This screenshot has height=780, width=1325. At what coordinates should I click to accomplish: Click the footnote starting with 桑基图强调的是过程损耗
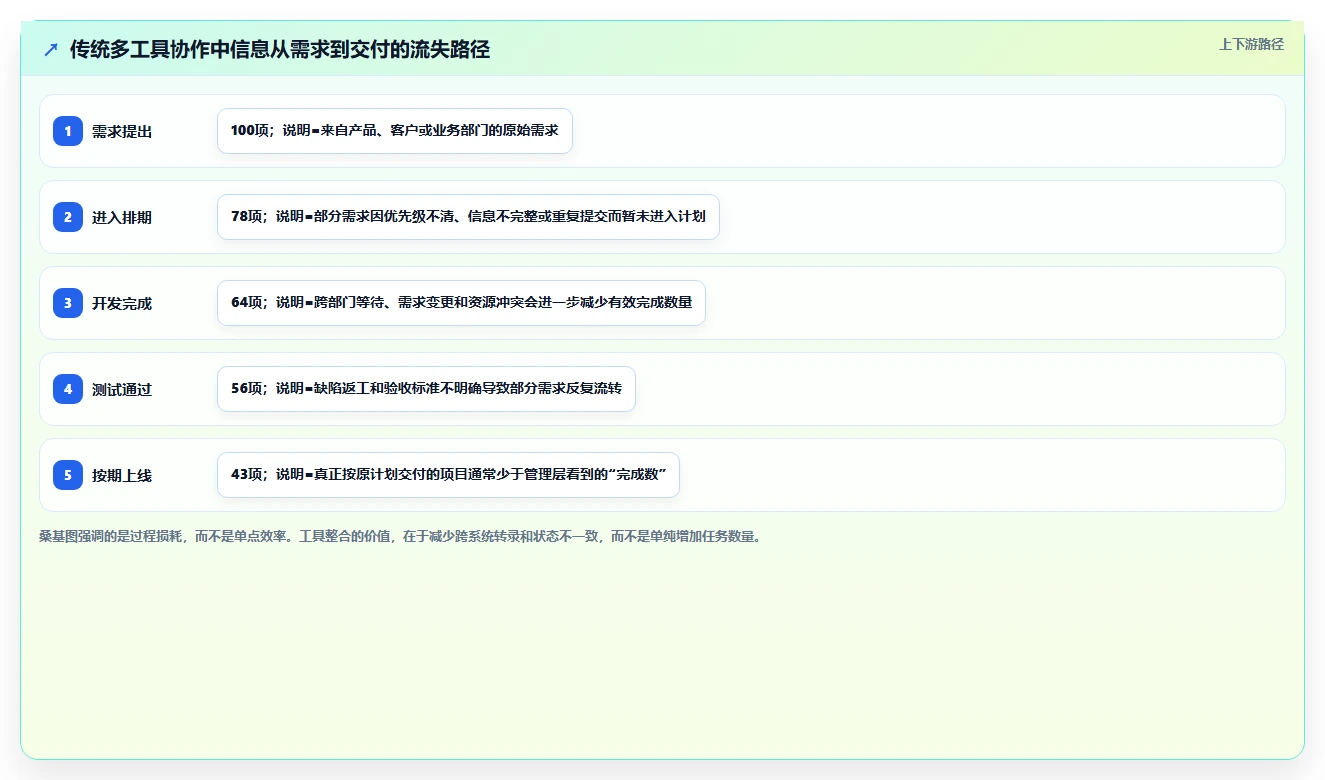click(x=401, y=536)
